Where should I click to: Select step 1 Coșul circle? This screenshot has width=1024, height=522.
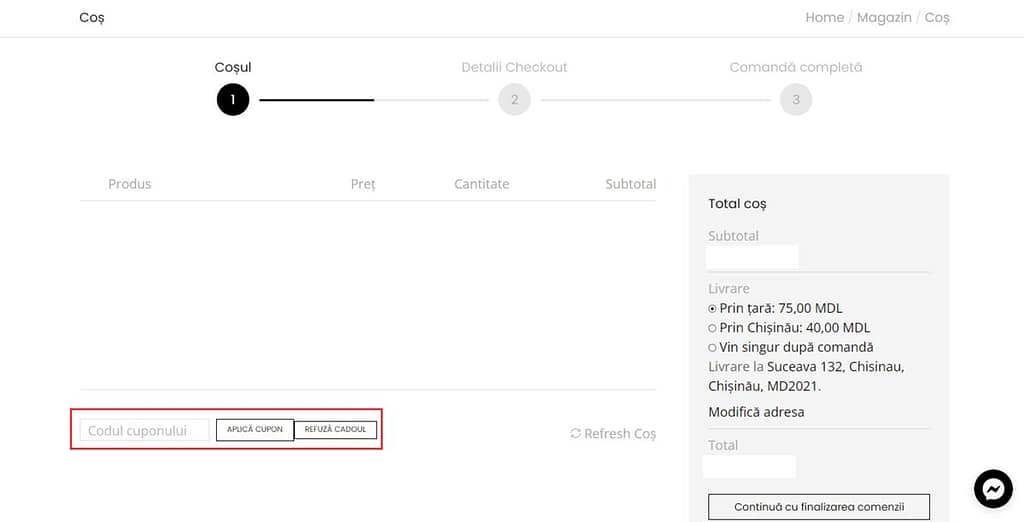[233, 100]
